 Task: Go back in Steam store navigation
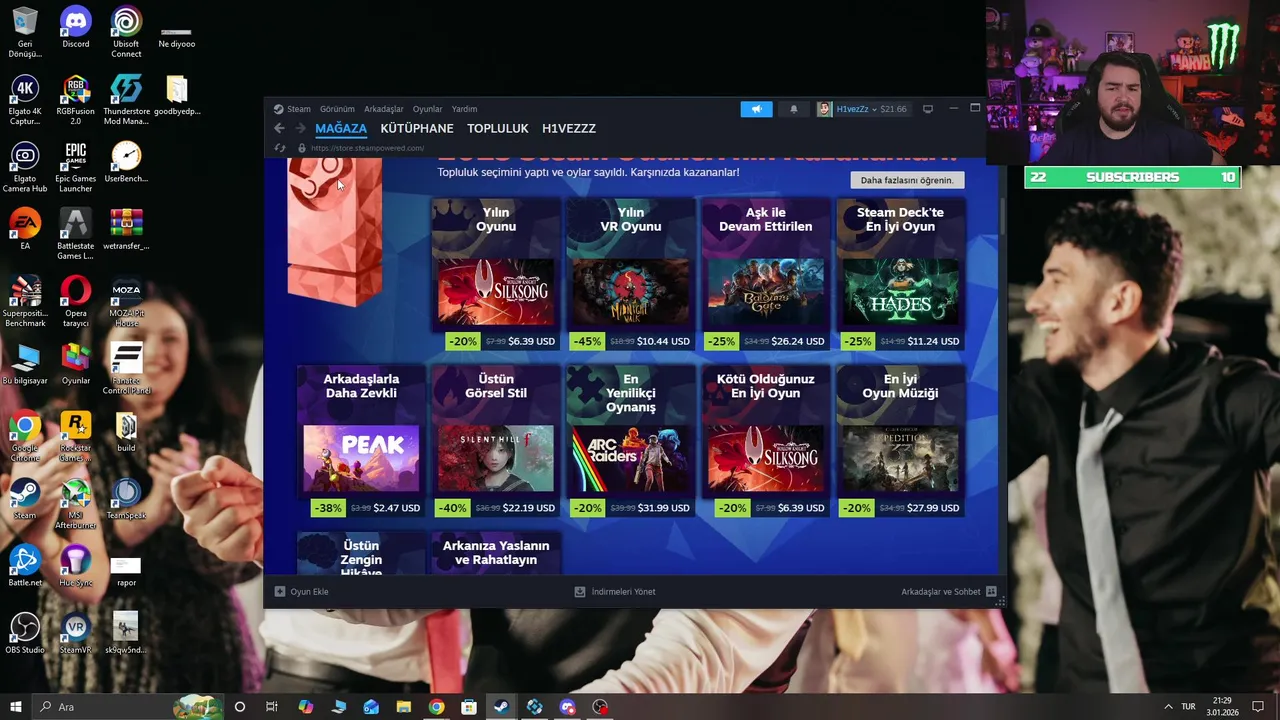click(279, 128)
